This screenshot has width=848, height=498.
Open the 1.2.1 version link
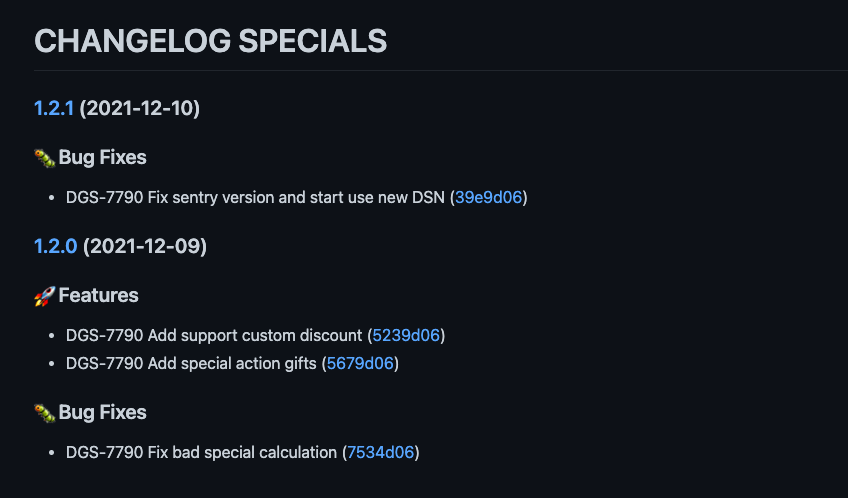point(54,108)
